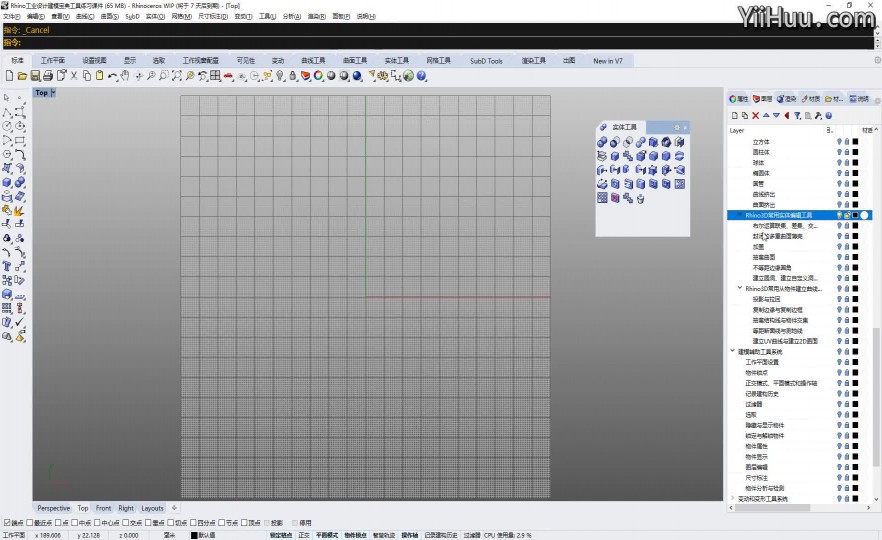Switch to the Front viewport tab
The image size is (882, 540).
pos(104,508)
